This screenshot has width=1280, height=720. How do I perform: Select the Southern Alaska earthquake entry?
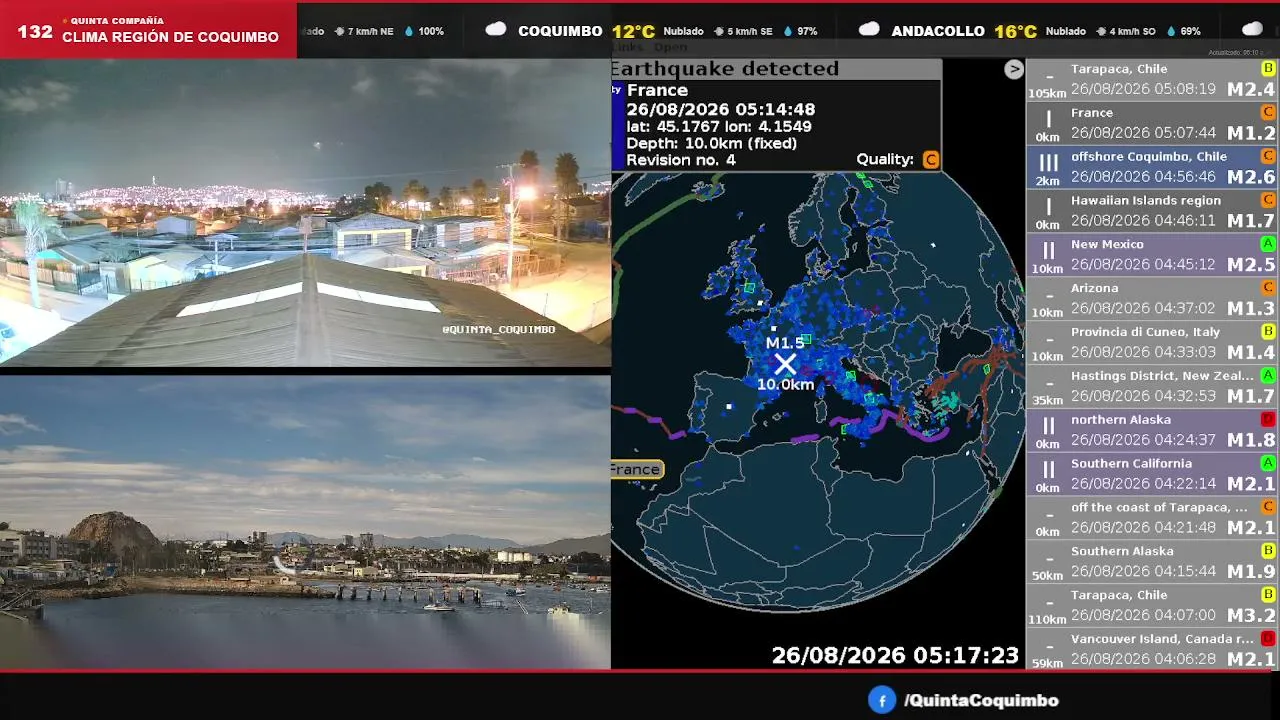pos(1152,562)
